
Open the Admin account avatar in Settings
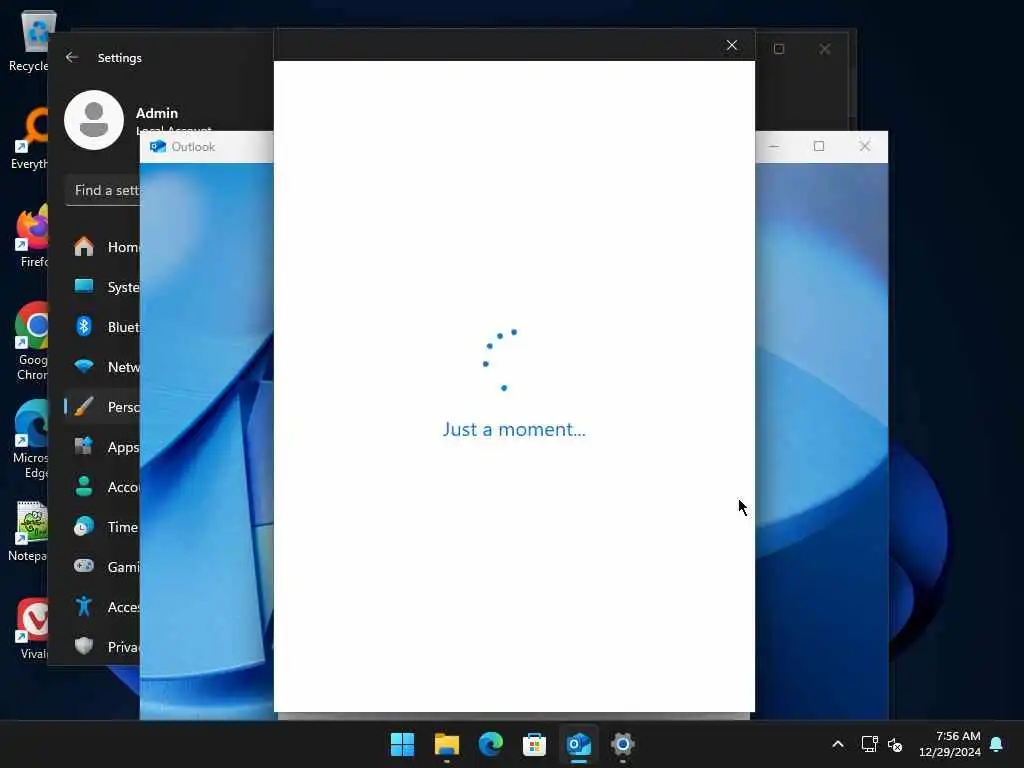coord(94,120)
